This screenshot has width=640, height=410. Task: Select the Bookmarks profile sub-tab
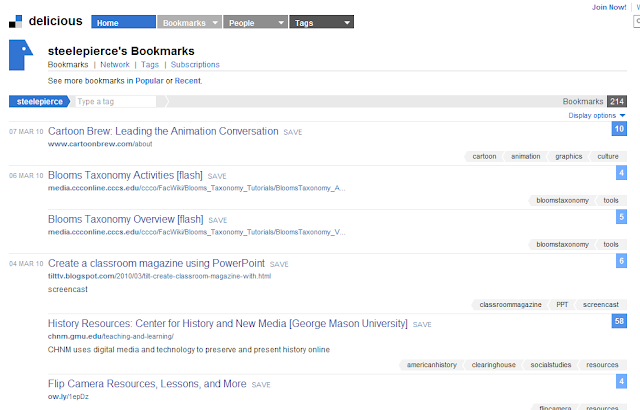pos(68,64)
